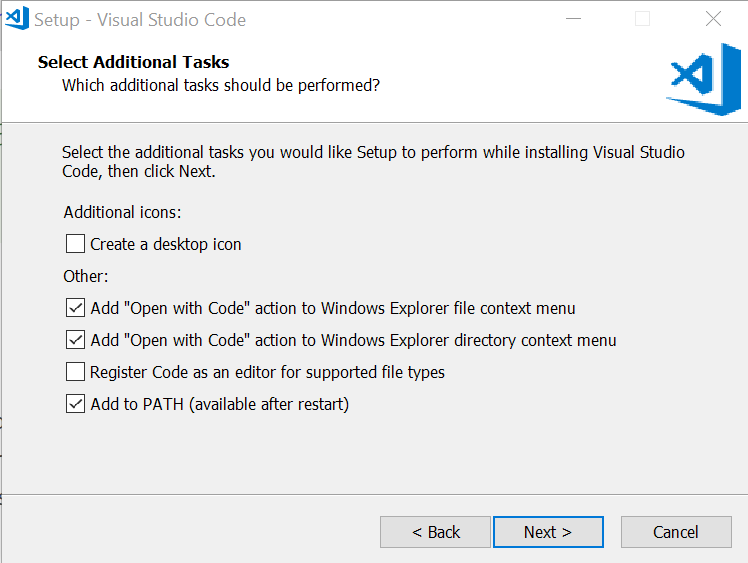Go to previous step with Back button

pos(435,532)
